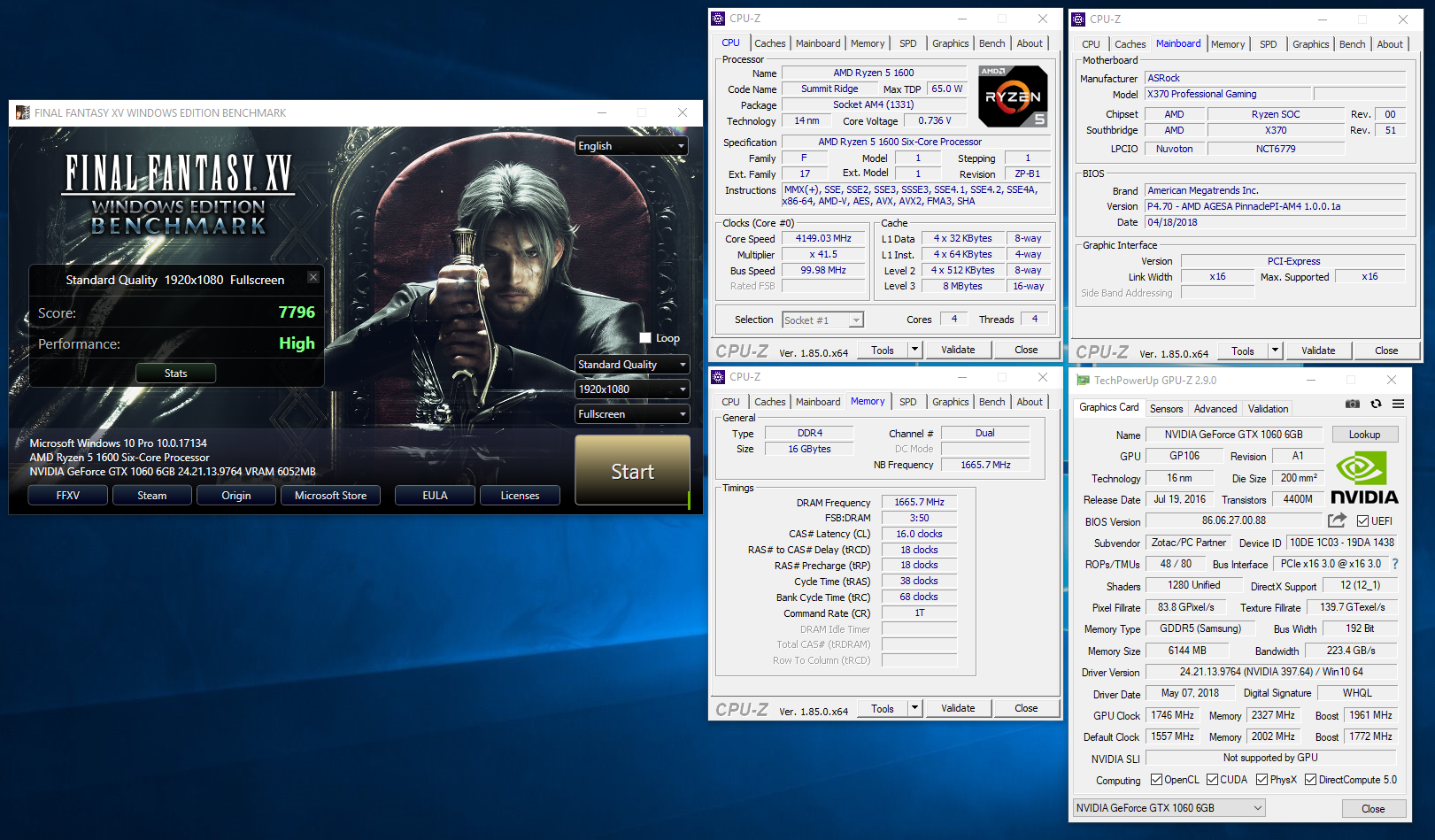Open the 1920x1080 resolution dropdown
The width and height of the screenshot is (1435, 840).
tap(632, 389)
